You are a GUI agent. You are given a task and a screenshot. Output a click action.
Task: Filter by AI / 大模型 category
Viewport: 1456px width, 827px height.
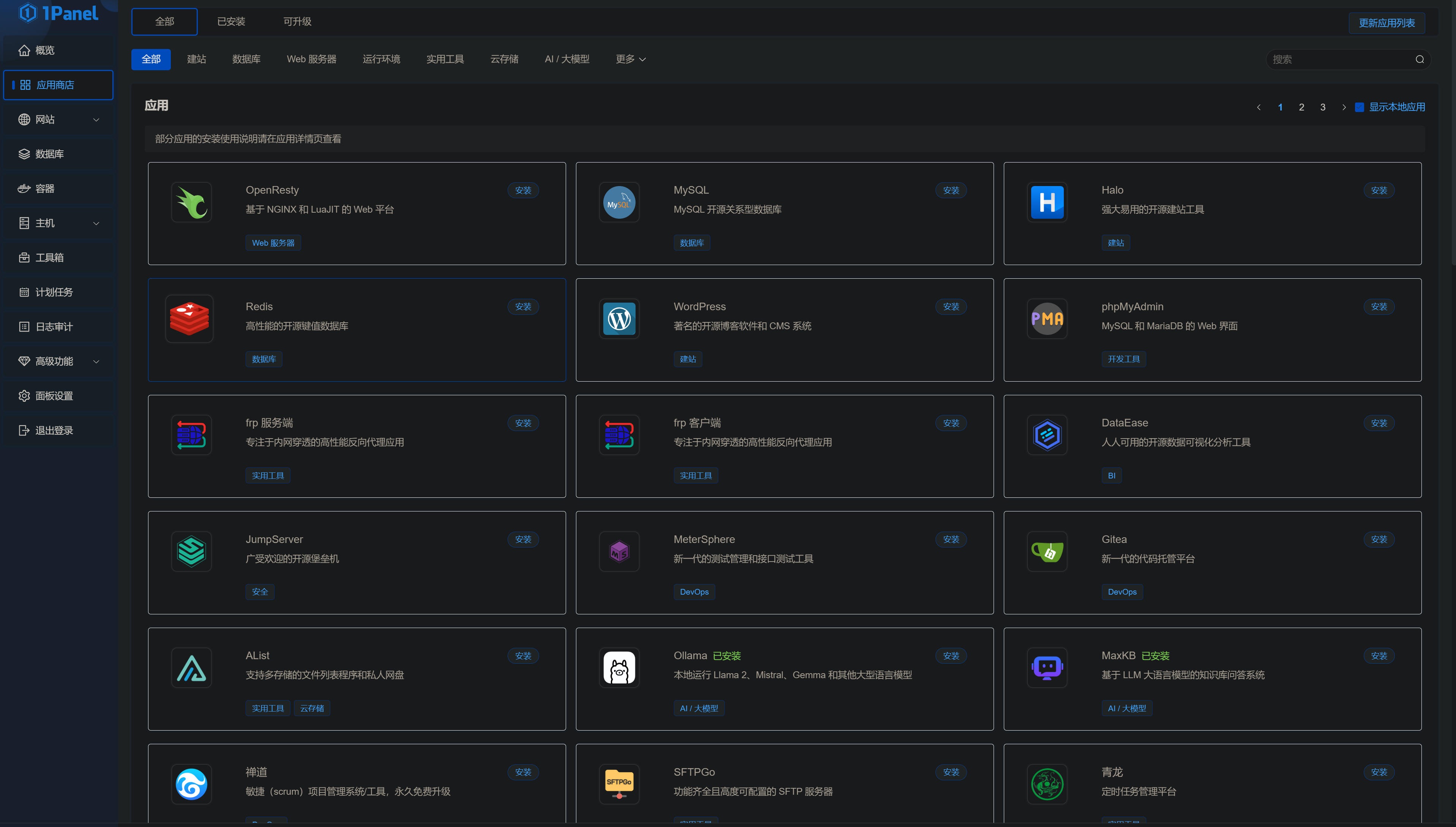point(567,59)
